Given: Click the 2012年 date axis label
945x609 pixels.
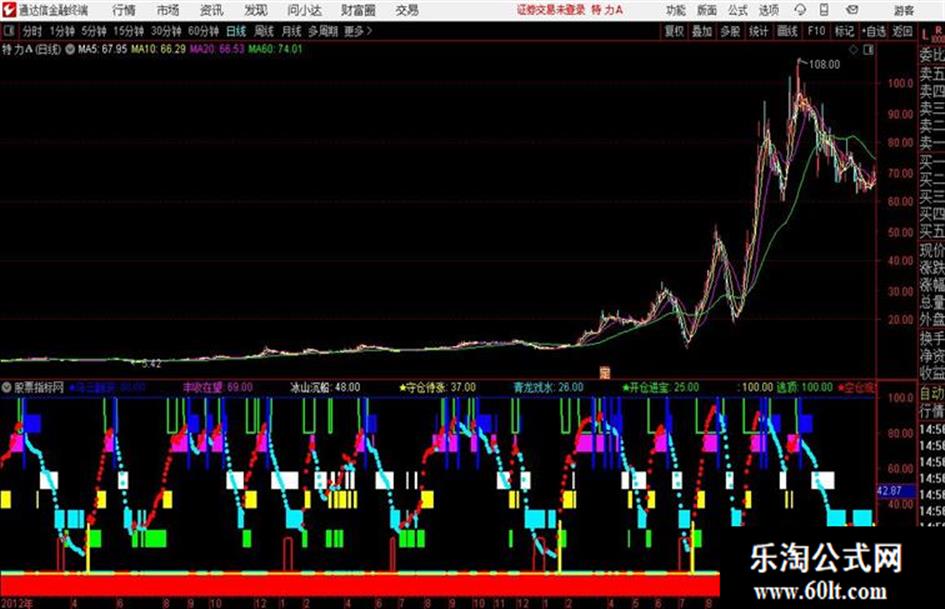Looking at the screenshot, I should (17, 603).
